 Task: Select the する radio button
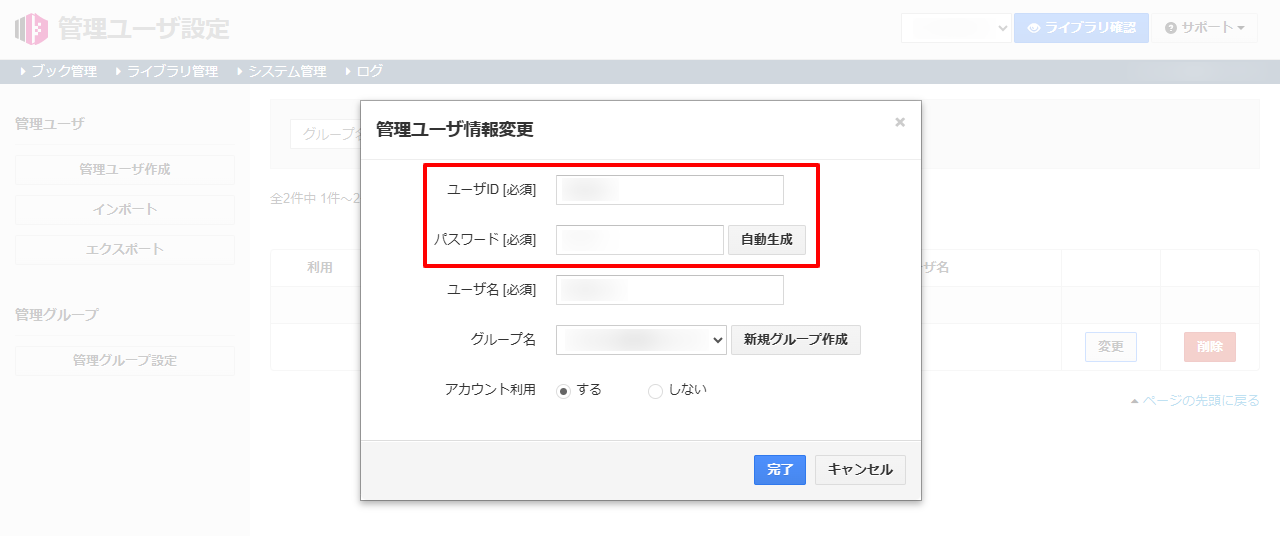563,391
